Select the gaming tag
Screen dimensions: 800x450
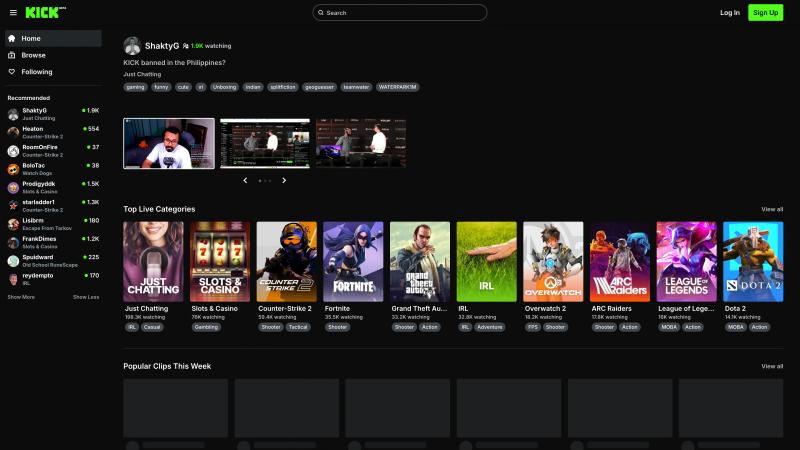pyautogui.click(x=135, y=87)
